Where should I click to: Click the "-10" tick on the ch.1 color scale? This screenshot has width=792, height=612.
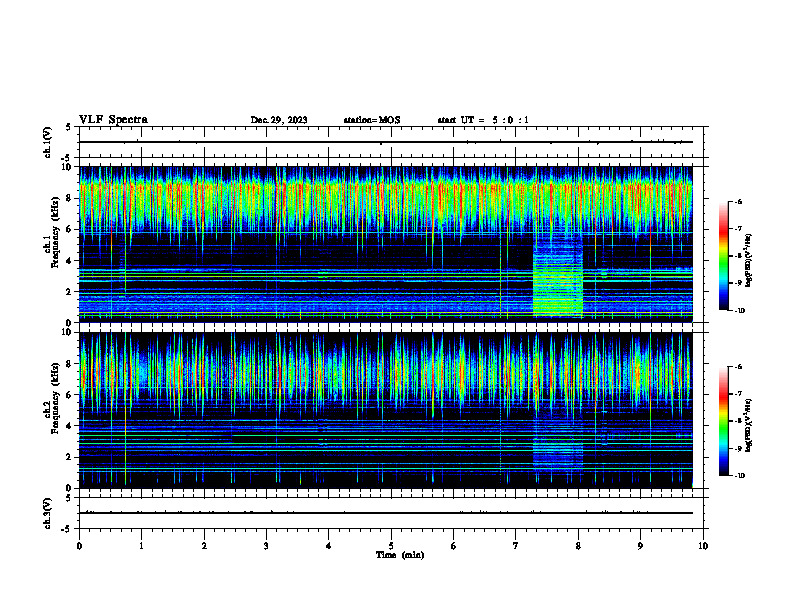739,311
